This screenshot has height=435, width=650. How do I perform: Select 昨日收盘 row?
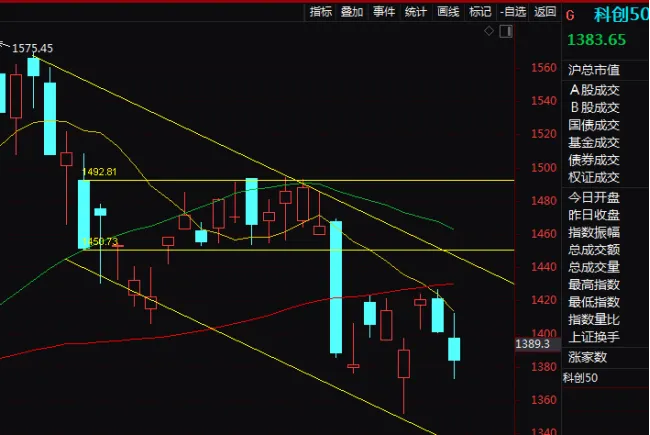594,215
